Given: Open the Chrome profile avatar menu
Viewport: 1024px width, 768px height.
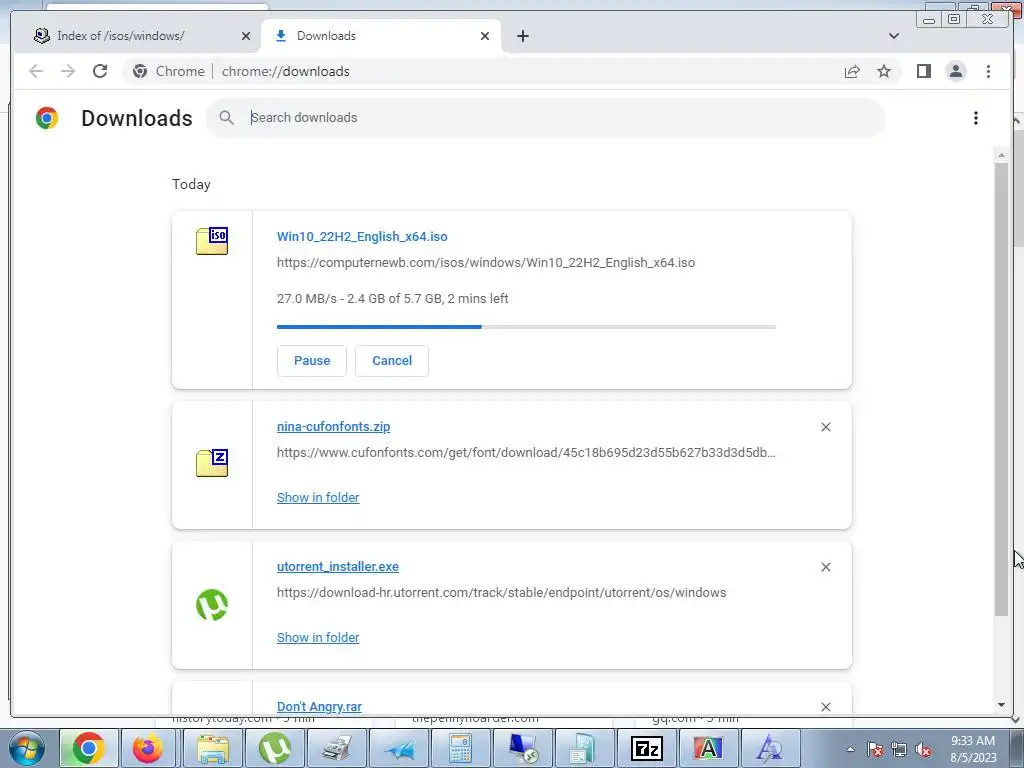Looking at the screenshot, I should point(955,71).
